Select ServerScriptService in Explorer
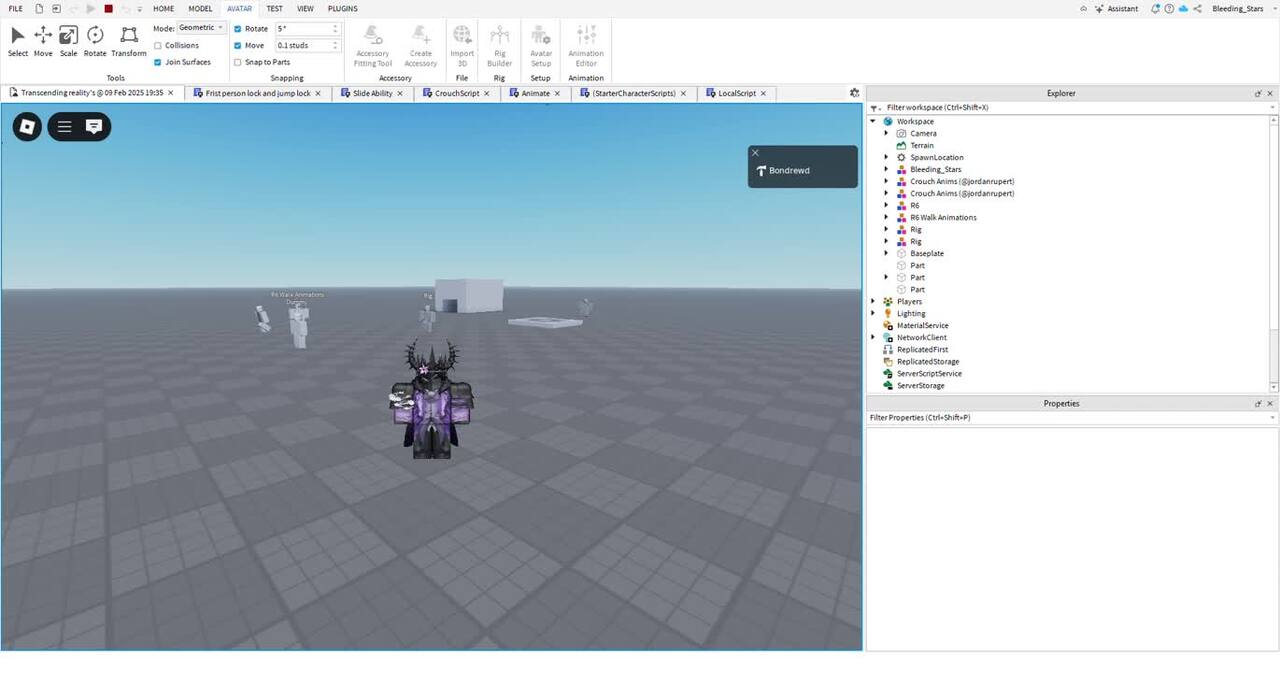This screenshot has width=1280, height=673. pos(929,374)
